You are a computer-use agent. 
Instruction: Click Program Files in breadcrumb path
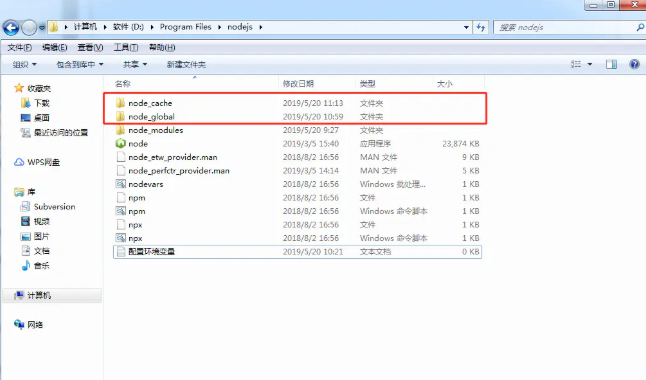185,27
